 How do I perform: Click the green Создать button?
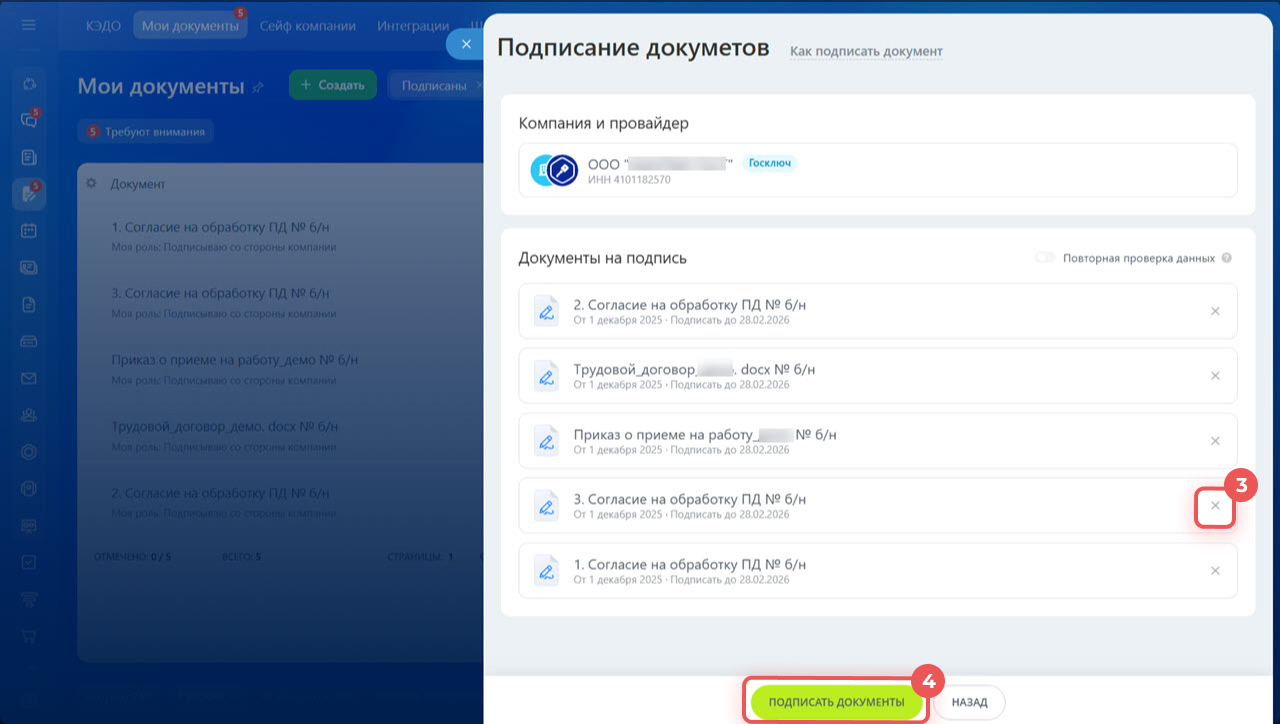tap(332, 85)
